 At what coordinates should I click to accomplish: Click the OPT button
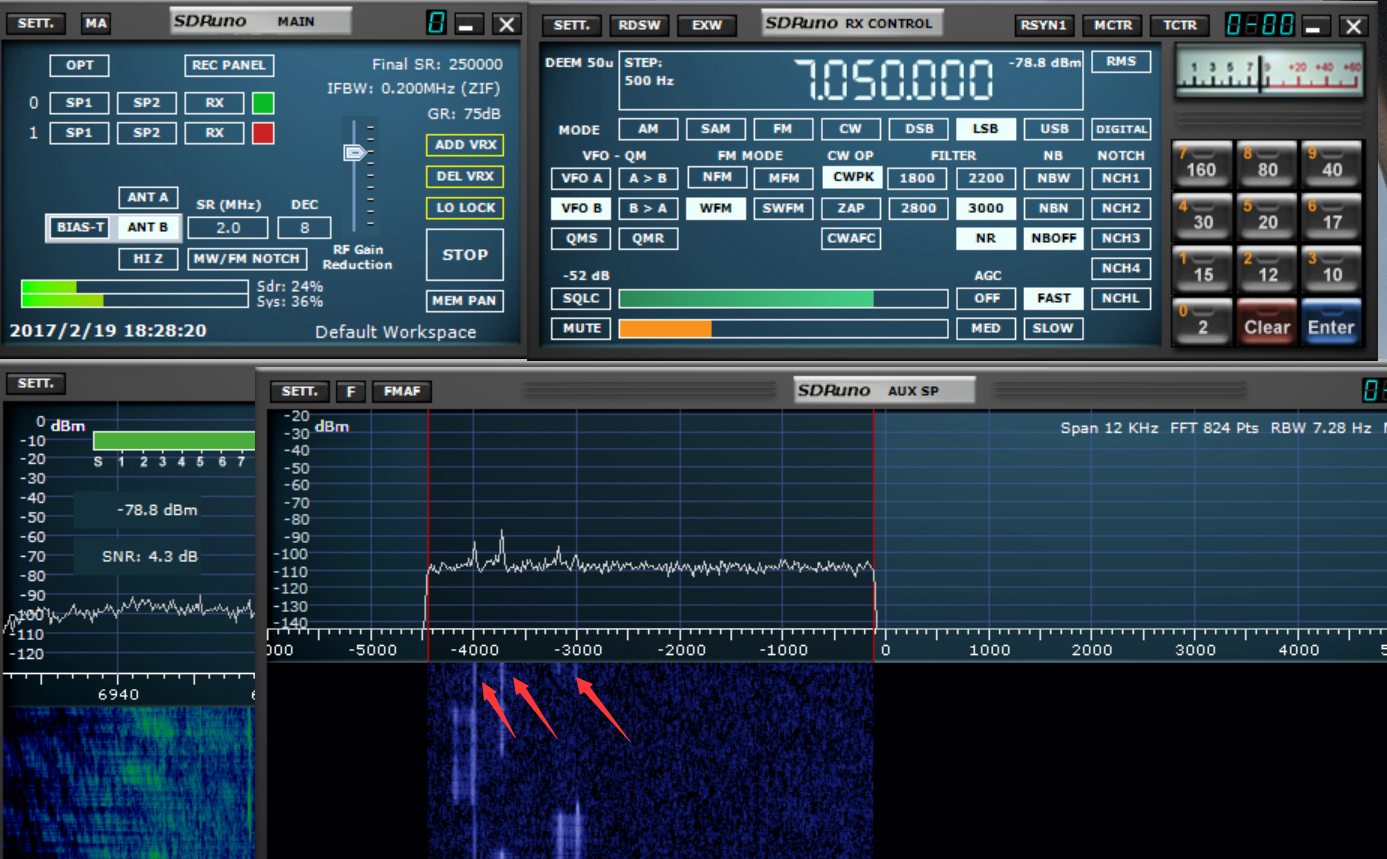[80, 65]
